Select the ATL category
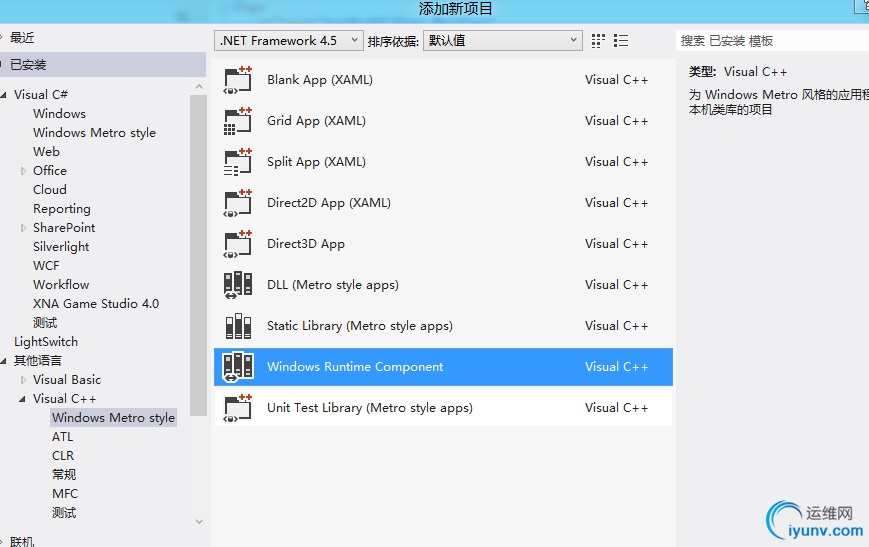The height and width of the screenshot is (547, 869). [63, 437]
